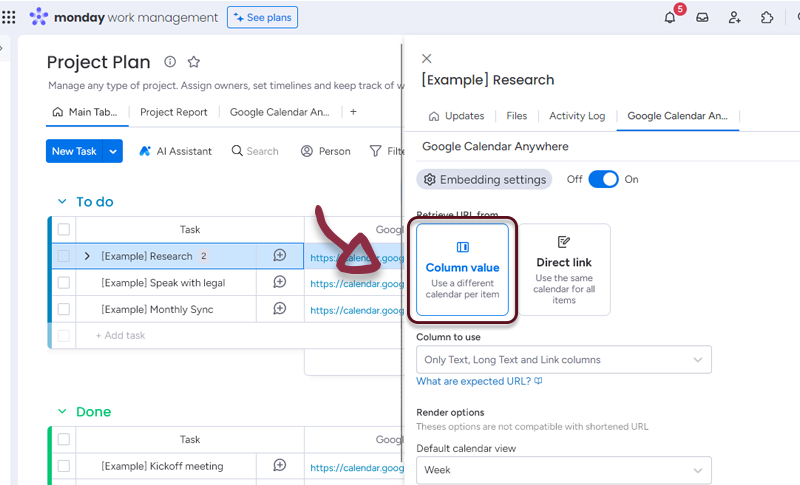
Task: Open the app switcher grid icon
Action: click(x=9, y=17)
